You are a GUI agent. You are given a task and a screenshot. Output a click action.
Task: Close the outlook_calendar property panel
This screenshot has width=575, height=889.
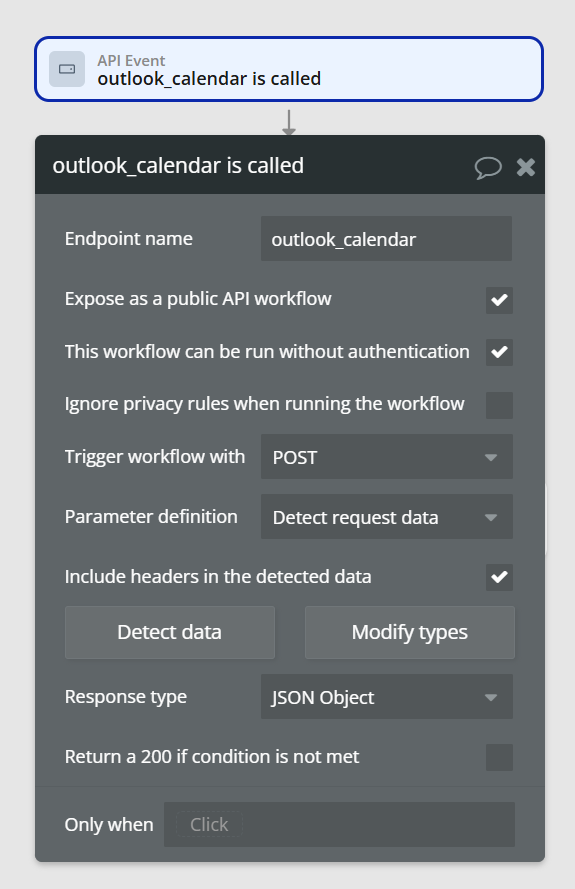pyautogui.click(x=526, y=167)
